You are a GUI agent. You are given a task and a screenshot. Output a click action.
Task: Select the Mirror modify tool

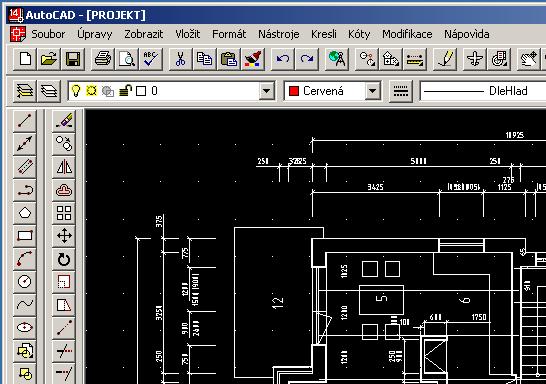point(64,166)
